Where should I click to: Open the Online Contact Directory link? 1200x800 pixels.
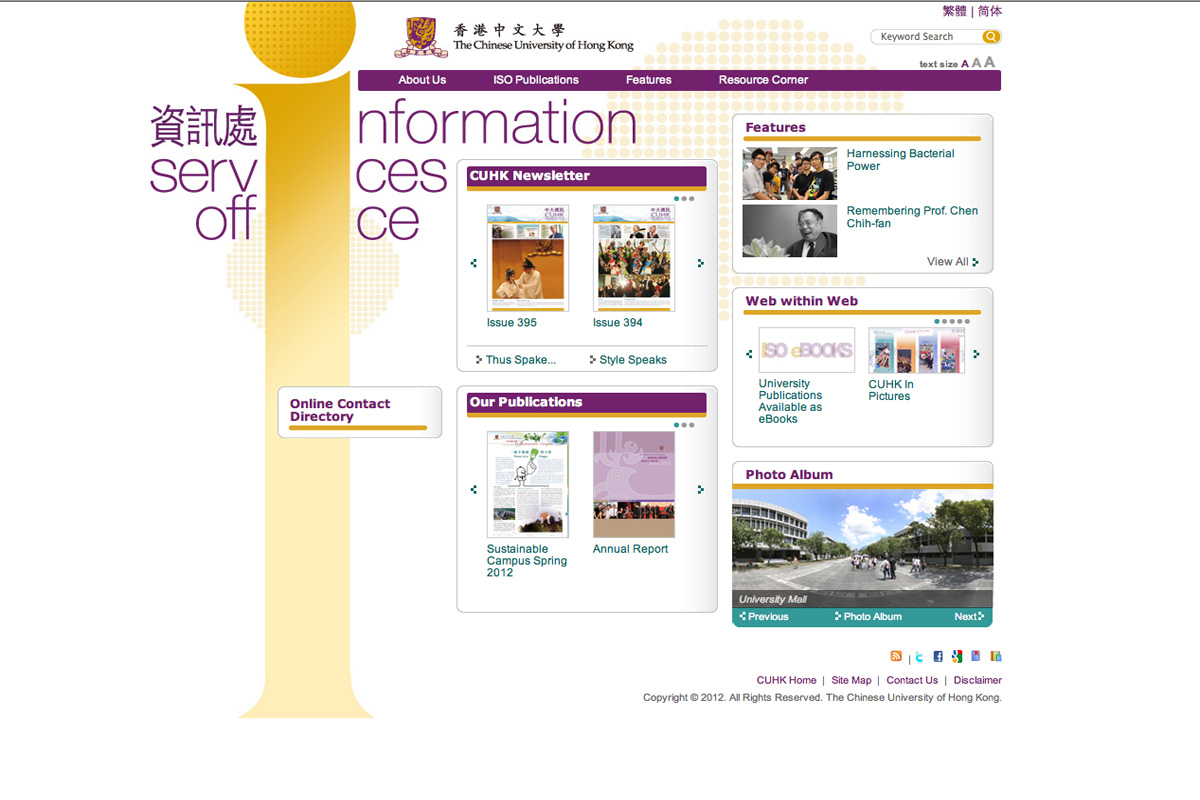(x=340, y=410)
